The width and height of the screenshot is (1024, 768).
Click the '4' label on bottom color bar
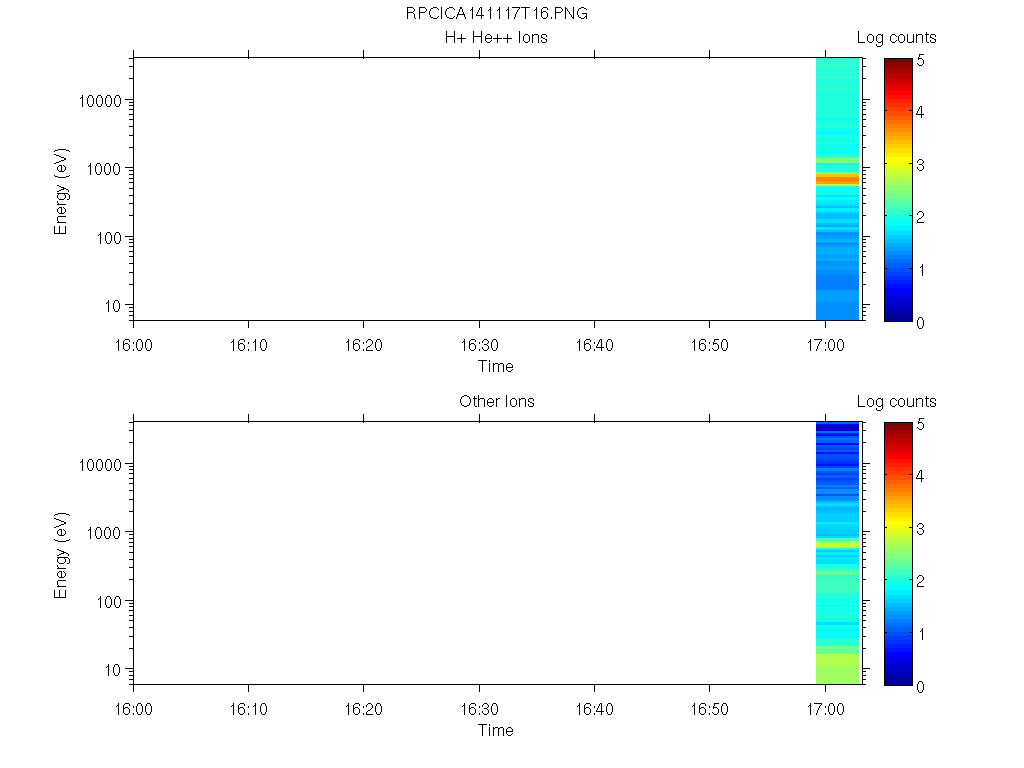pyautogui.click(x=920, y=477)
